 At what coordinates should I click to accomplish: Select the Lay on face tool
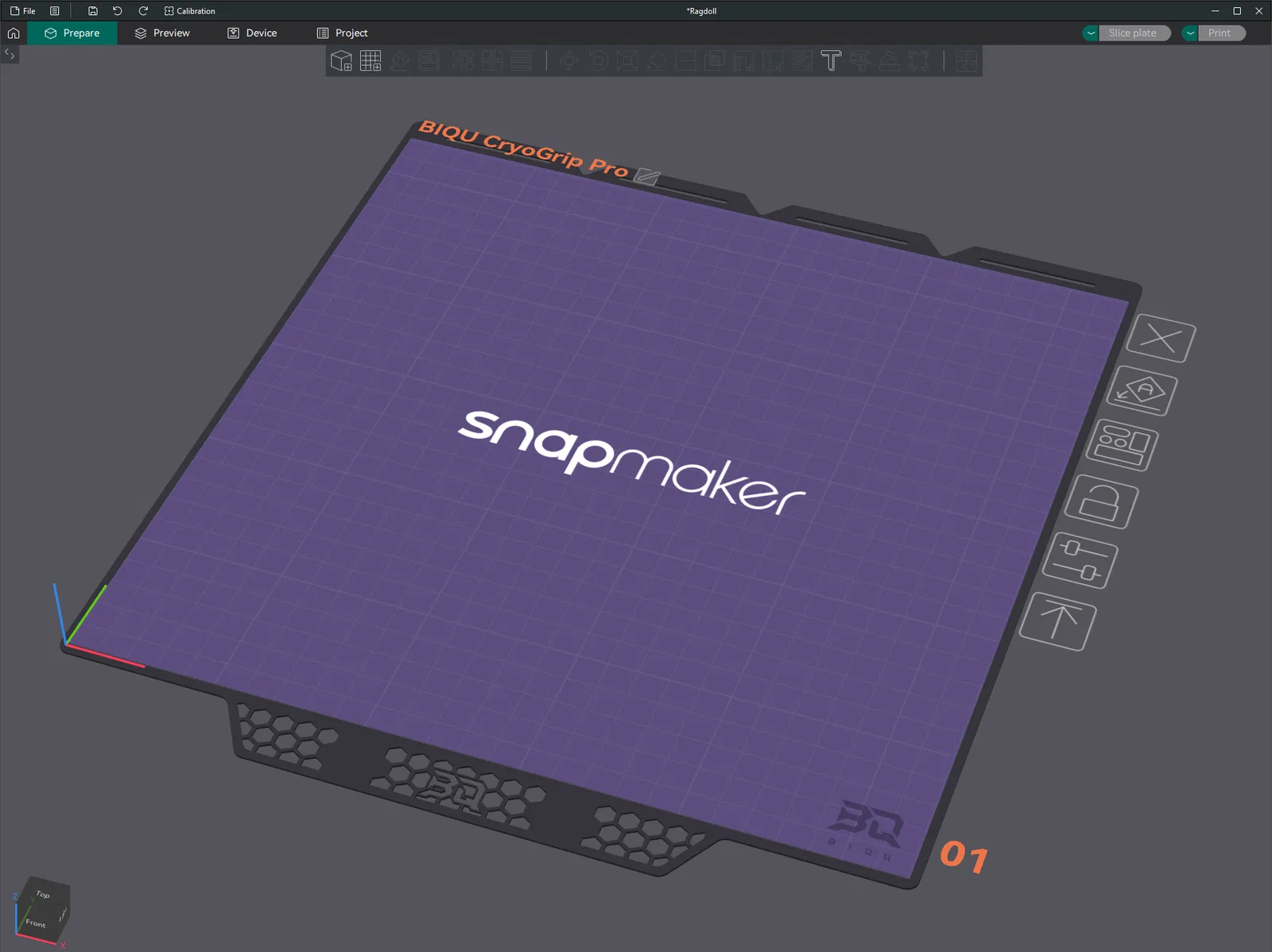pos(657,61)
